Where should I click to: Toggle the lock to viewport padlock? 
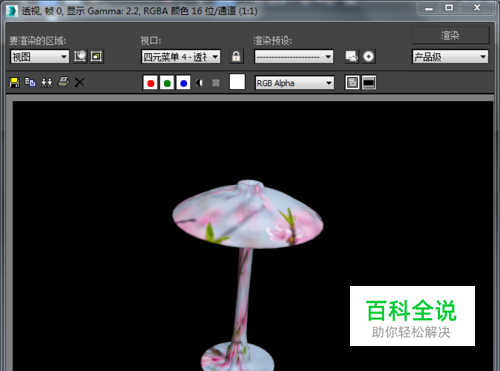tap(236, 56)
